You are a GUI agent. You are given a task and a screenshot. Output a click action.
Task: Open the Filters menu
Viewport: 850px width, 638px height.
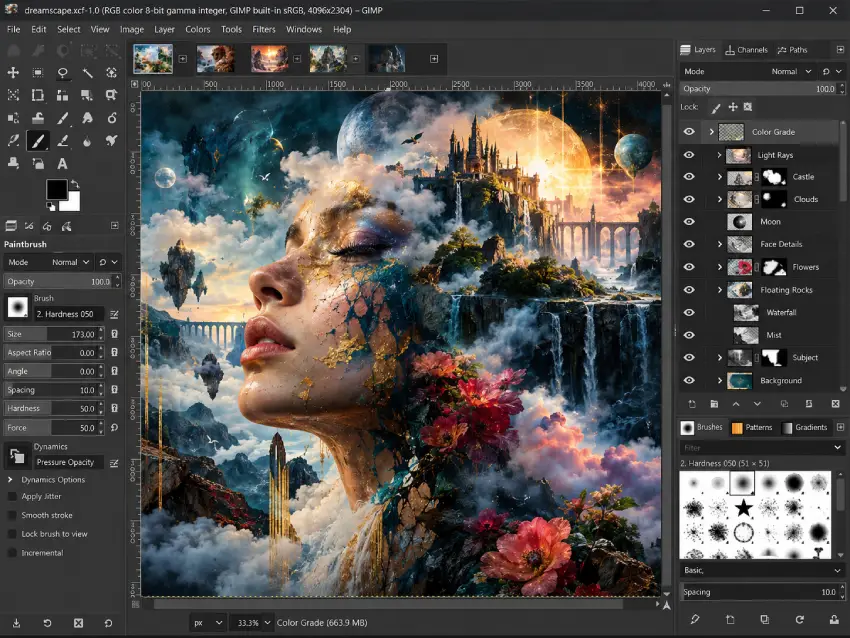click(x=264, y=29)
